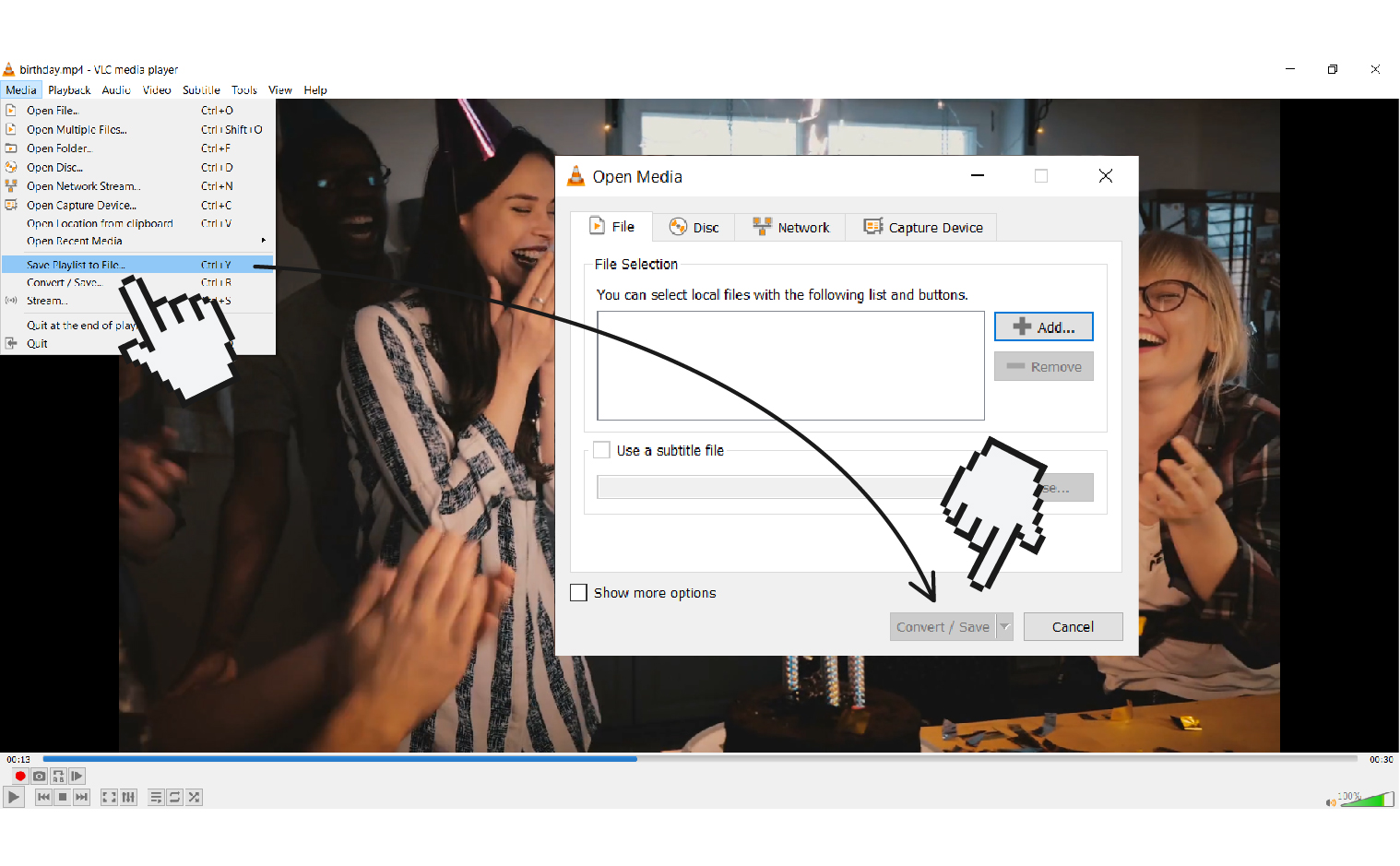Screen dimensions: 1400x866
Task: Toggle the loop/repeat mode
Action: [175, 797]
